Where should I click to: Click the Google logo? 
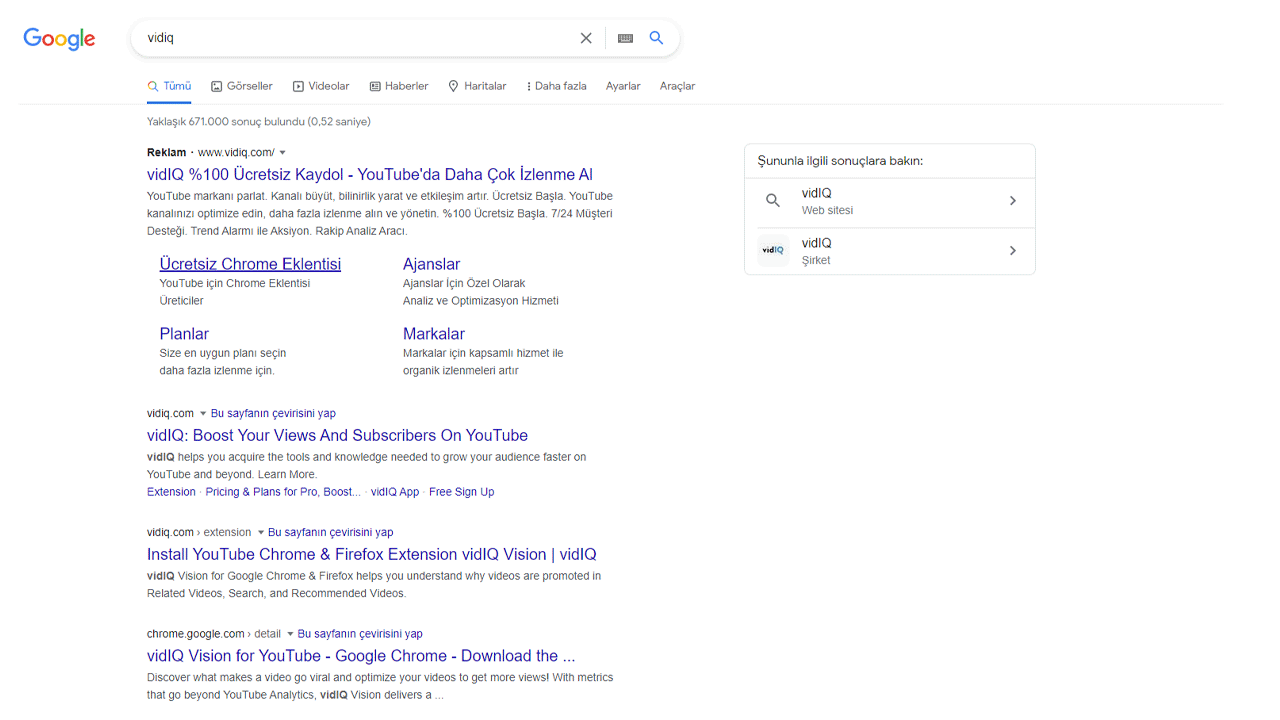[59, 38]
